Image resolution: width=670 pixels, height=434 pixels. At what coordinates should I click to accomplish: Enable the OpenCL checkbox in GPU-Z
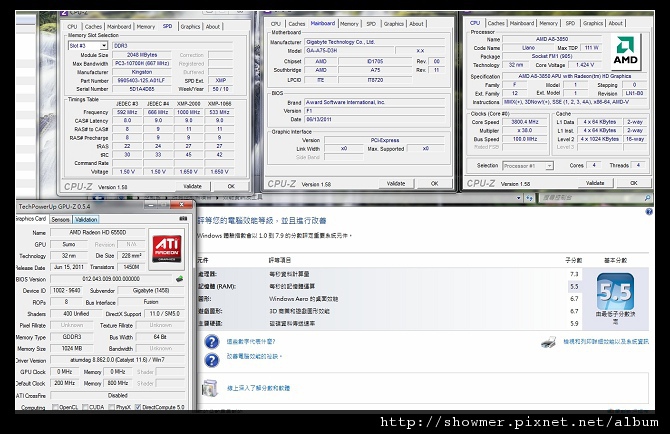[x=55, y=407]
